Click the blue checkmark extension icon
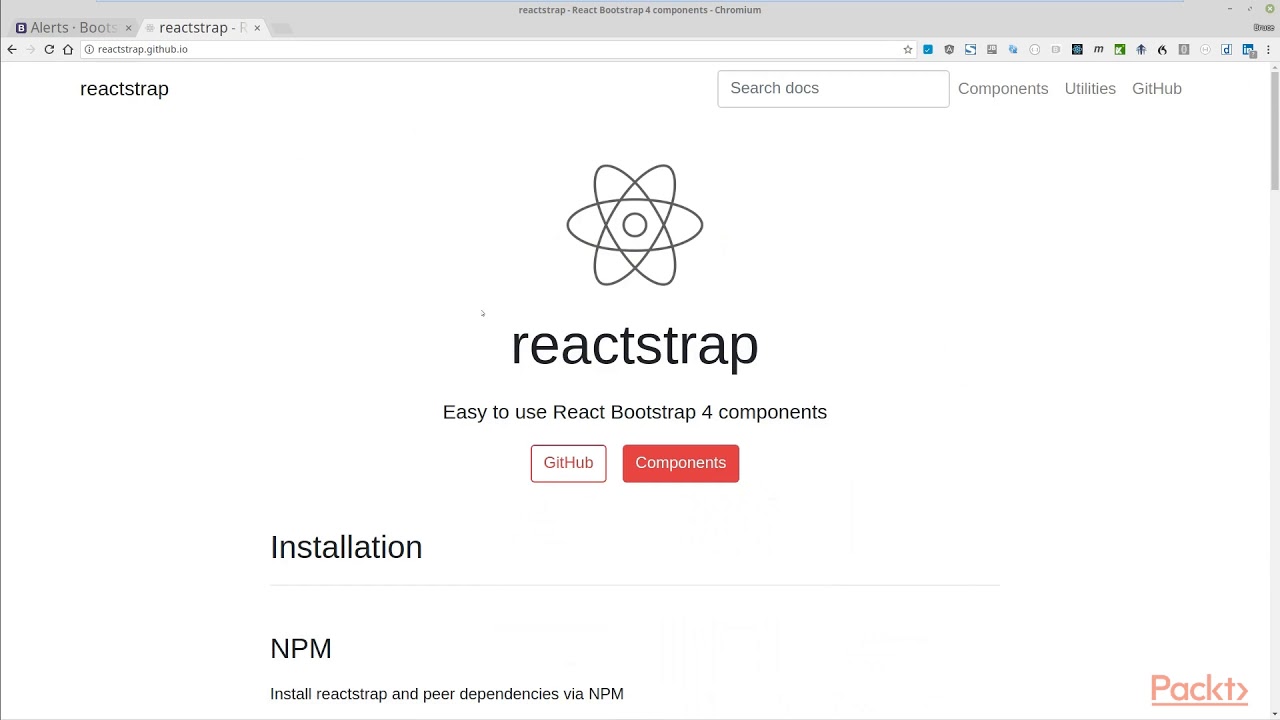The height and width of the screenshot is (720, 1280). (x=928, y=49)
